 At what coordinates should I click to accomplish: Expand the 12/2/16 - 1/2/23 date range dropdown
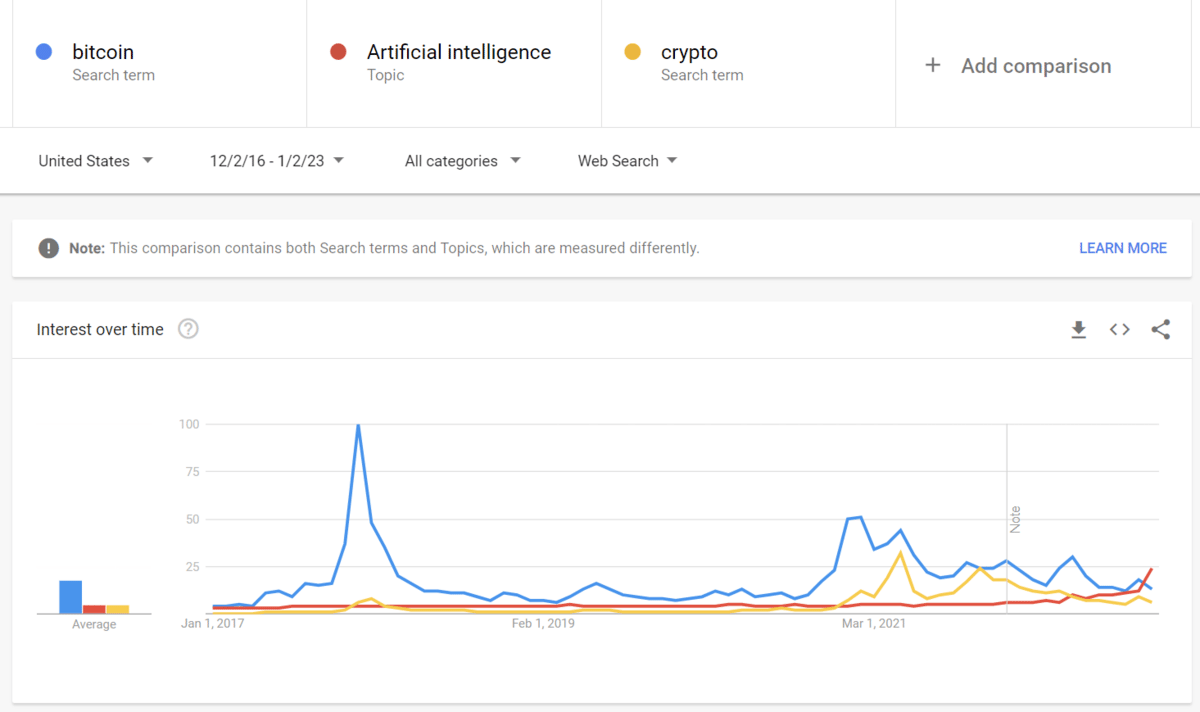276,161
